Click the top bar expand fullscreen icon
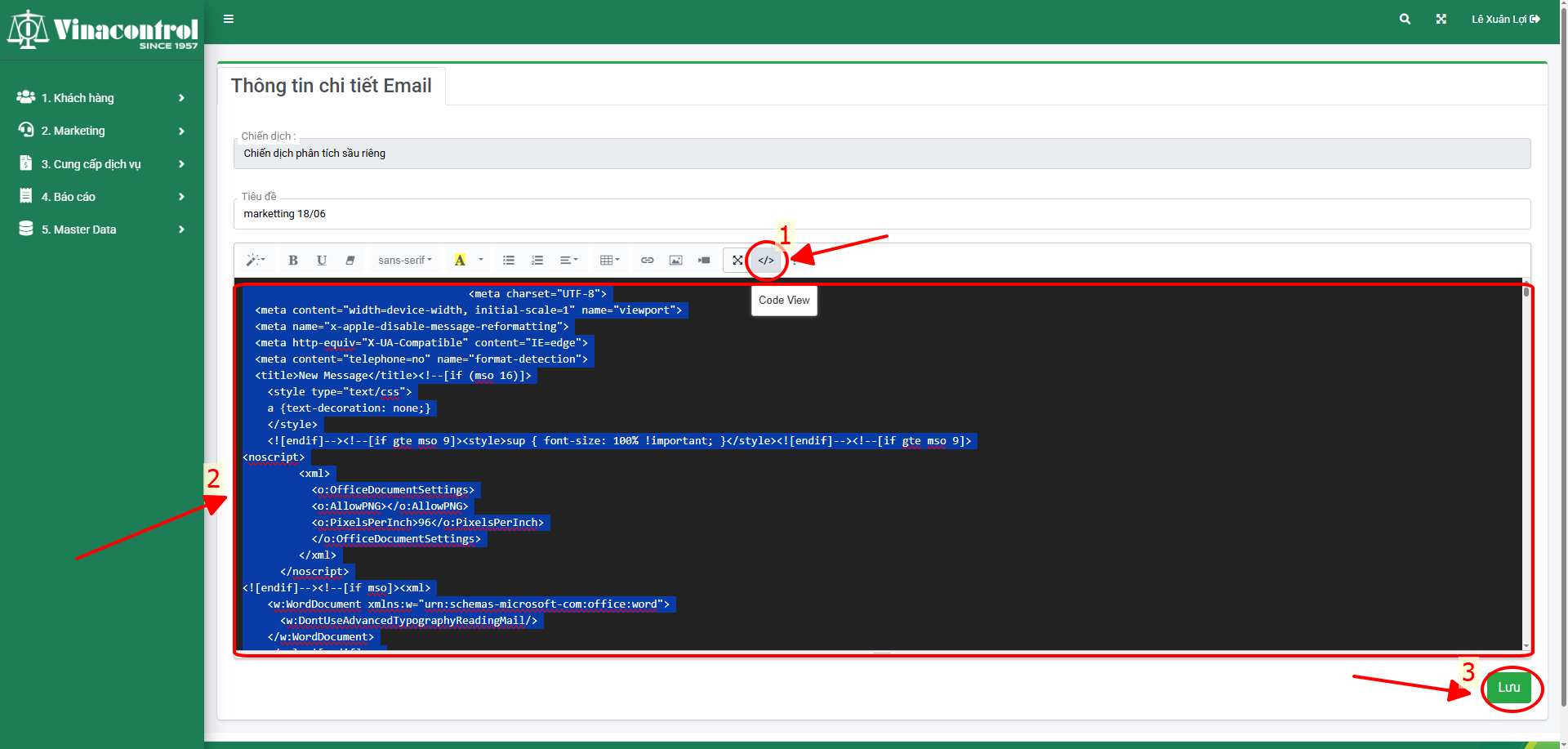This screenshot has width=1568, height=749. (1441, 19)
